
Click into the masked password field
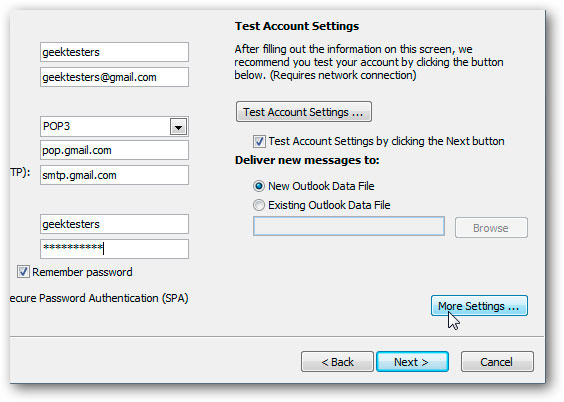coord(114,249)
